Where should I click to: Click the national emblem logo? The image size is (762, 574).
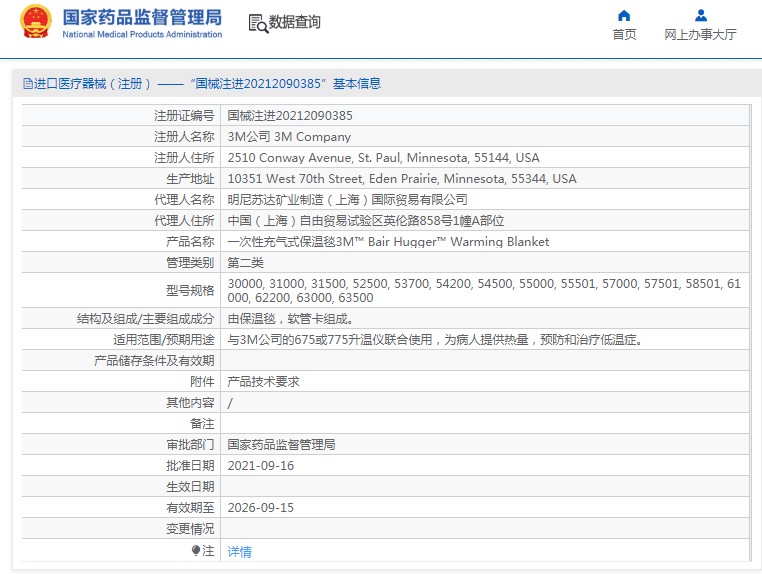coord(35,21)
